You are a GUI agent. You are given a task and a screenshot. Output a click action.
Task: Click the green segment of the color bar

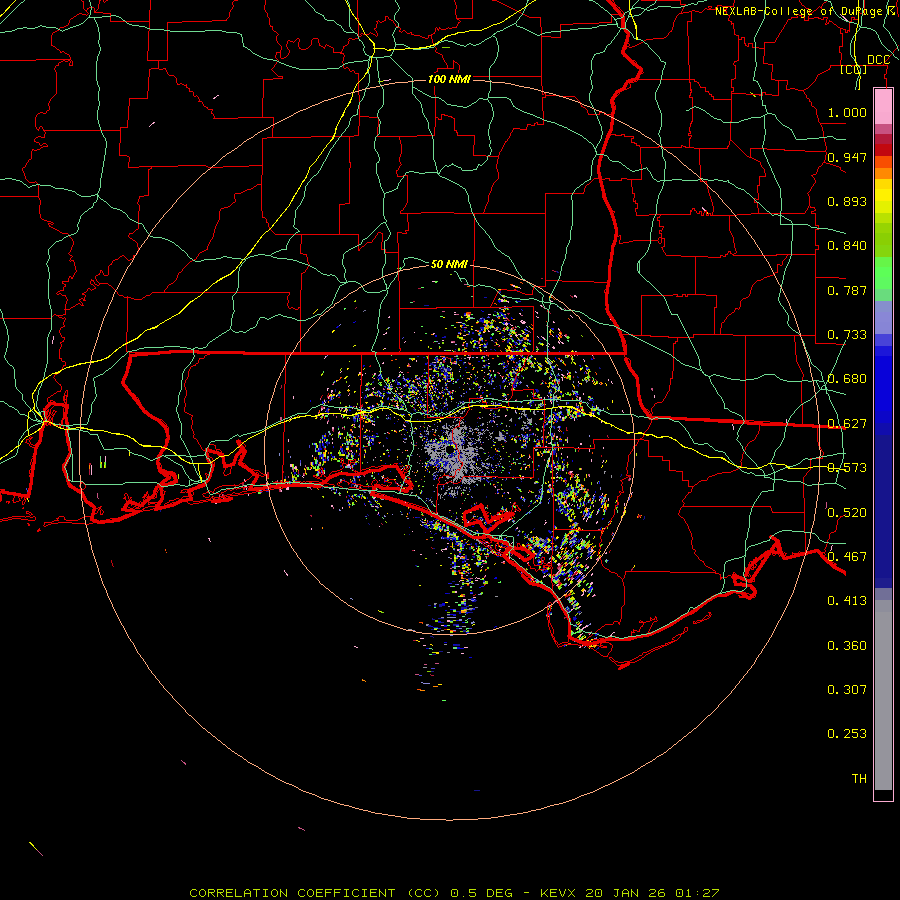click(883, 273)
